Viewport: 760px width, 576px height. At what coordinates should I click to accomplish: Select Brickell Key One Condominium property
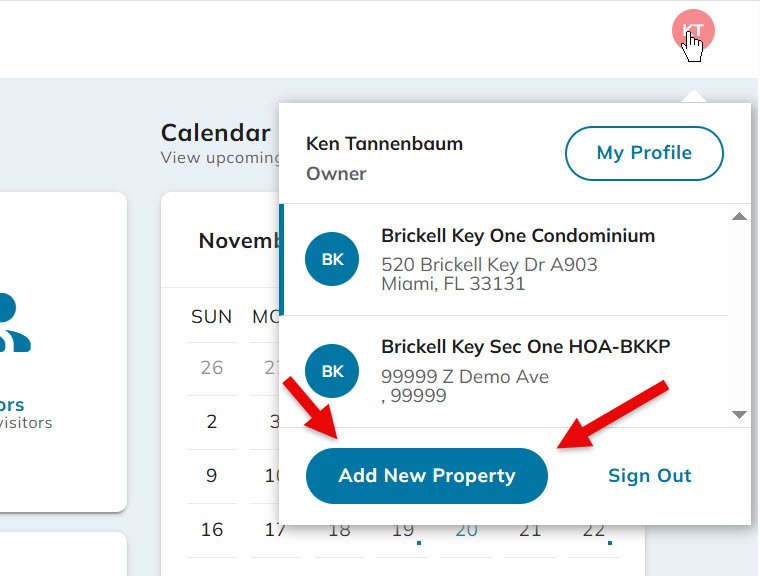pyautogui.click(x=518, y=237)
